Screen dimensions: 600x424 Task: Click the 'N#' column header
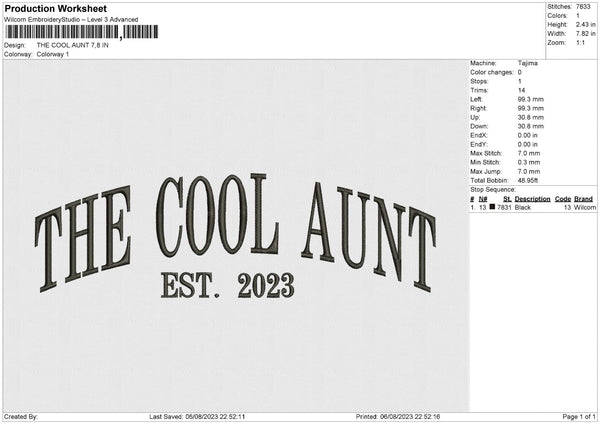pyautogui.click(x=483, y=199)
